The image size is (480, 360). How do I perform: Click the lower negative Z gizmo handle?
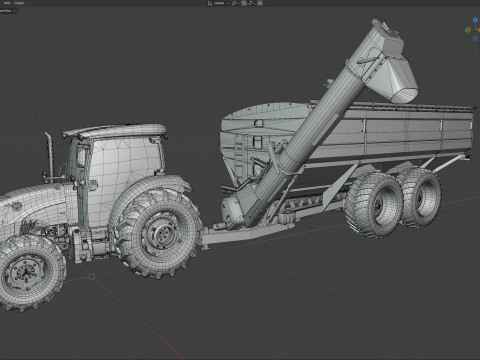click(x=475, y=39)
